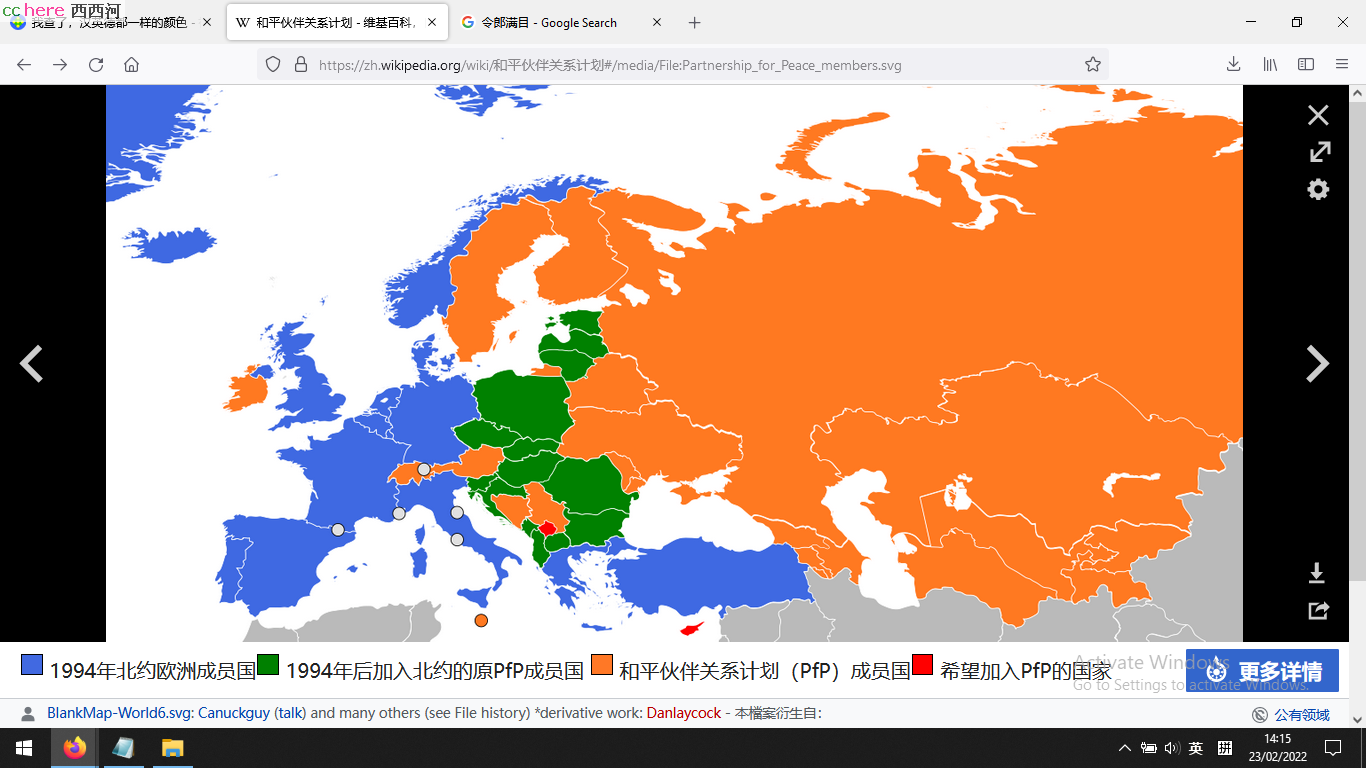Image resolution: width=1366 pixels, height=768 pixels.
Task: Open Firefox downloads panel
Action: (1233, 64)
